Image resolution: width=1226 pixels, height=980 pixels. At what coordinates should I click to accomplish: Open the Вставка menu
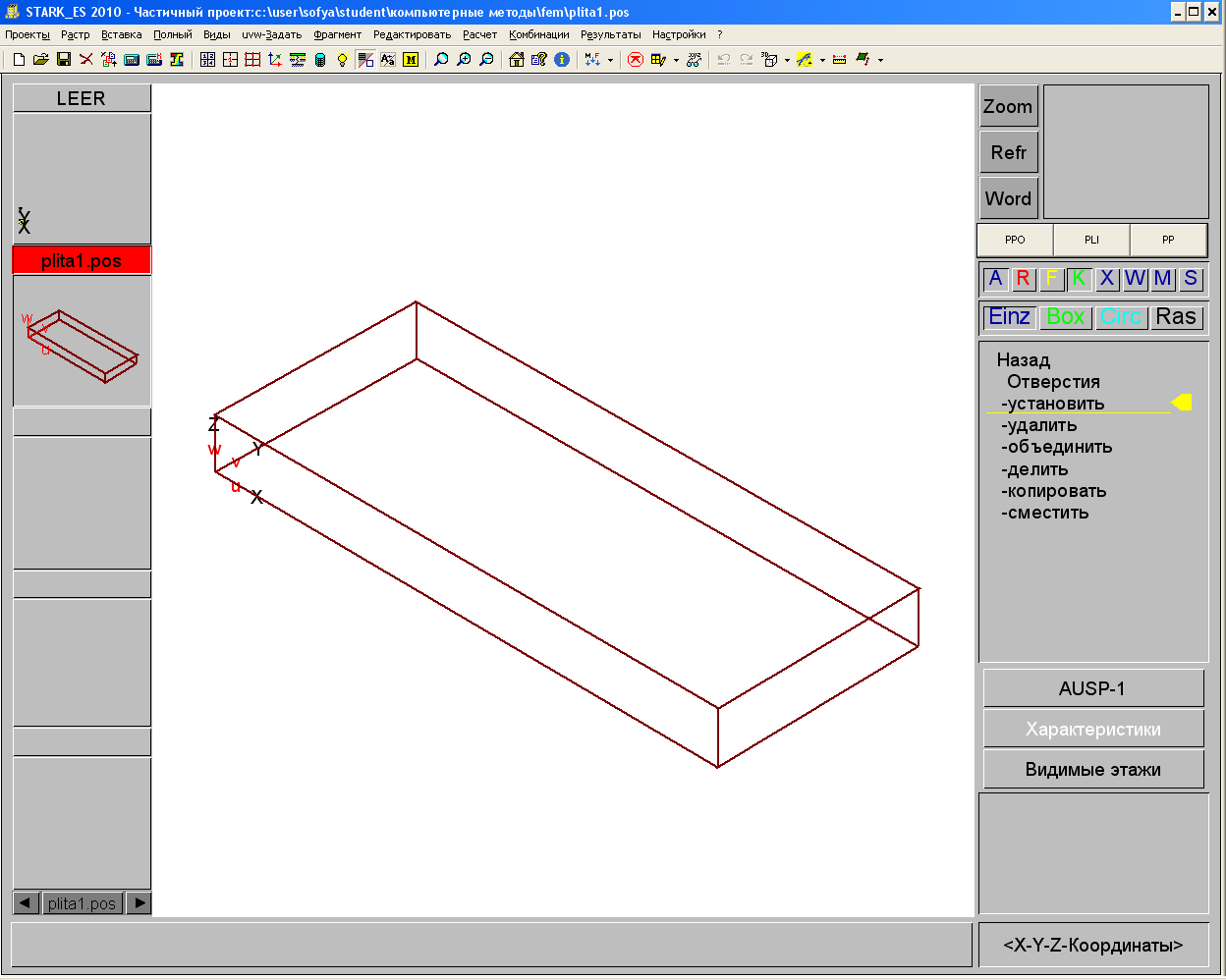coord(122,34)
